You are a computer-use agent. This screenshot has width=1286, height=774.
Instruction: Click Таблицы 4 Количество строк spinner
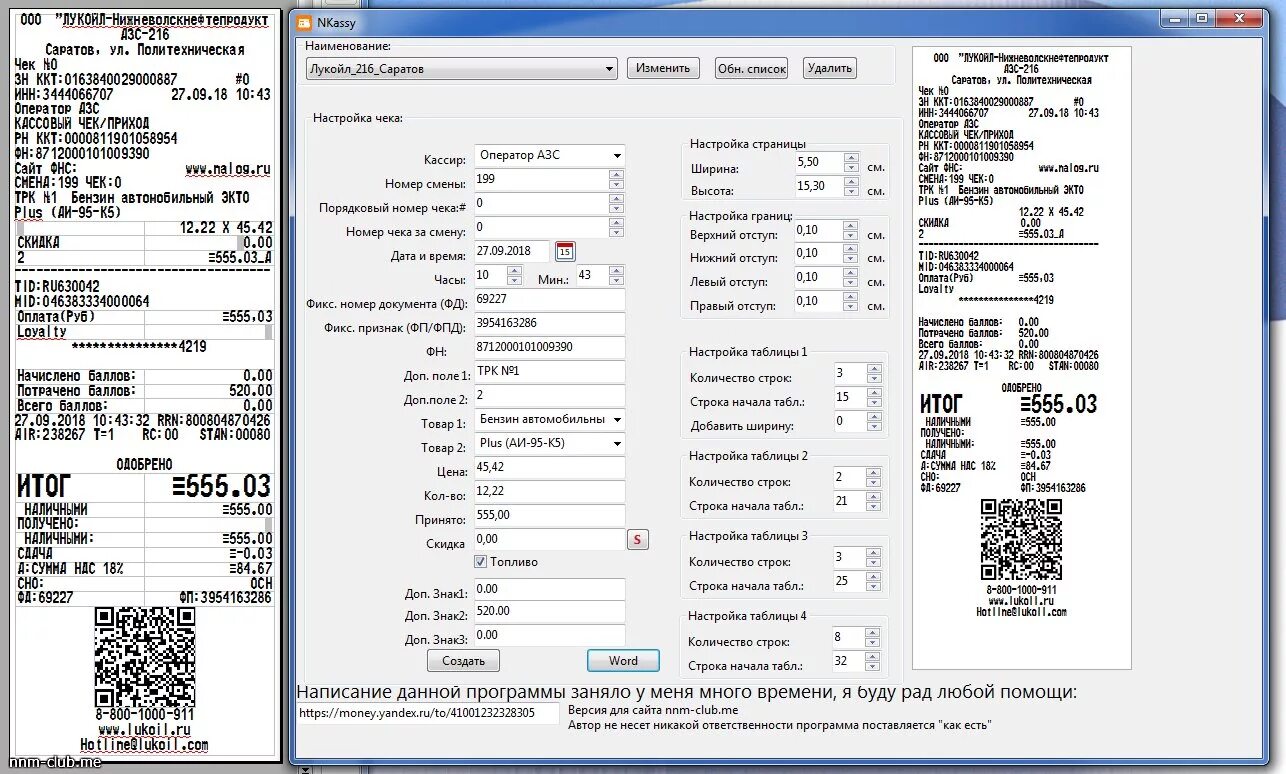[874, 638]
